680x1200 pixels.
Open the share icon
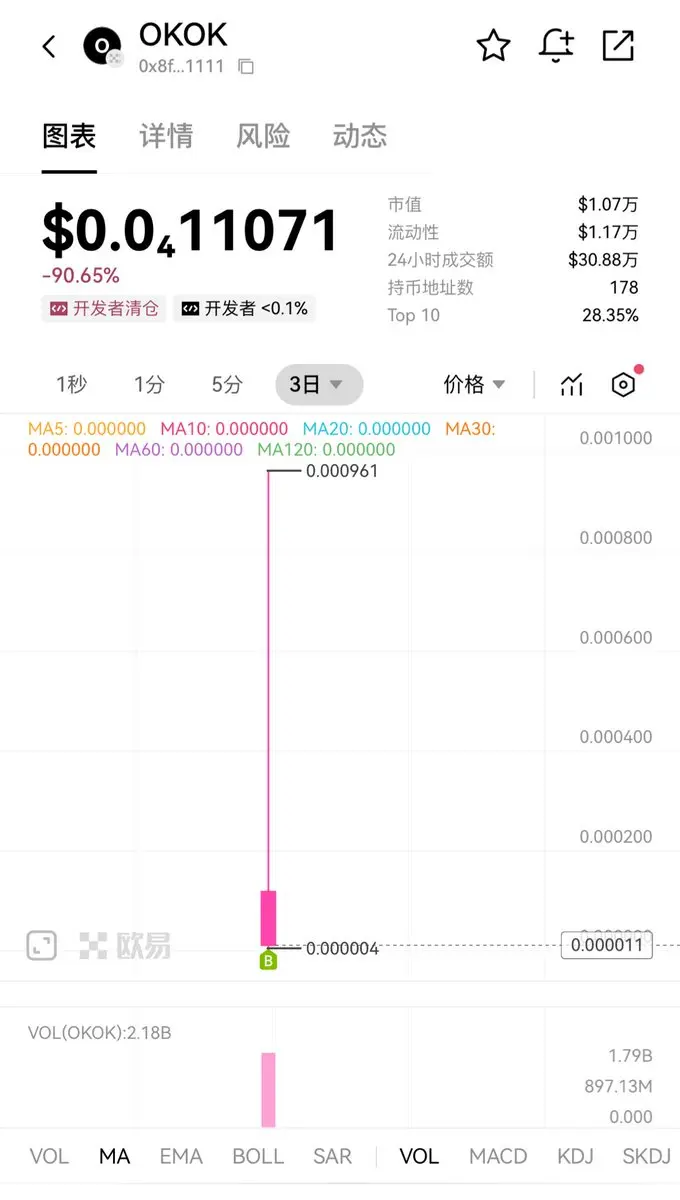pyautogui.click(x=618, y=46)
